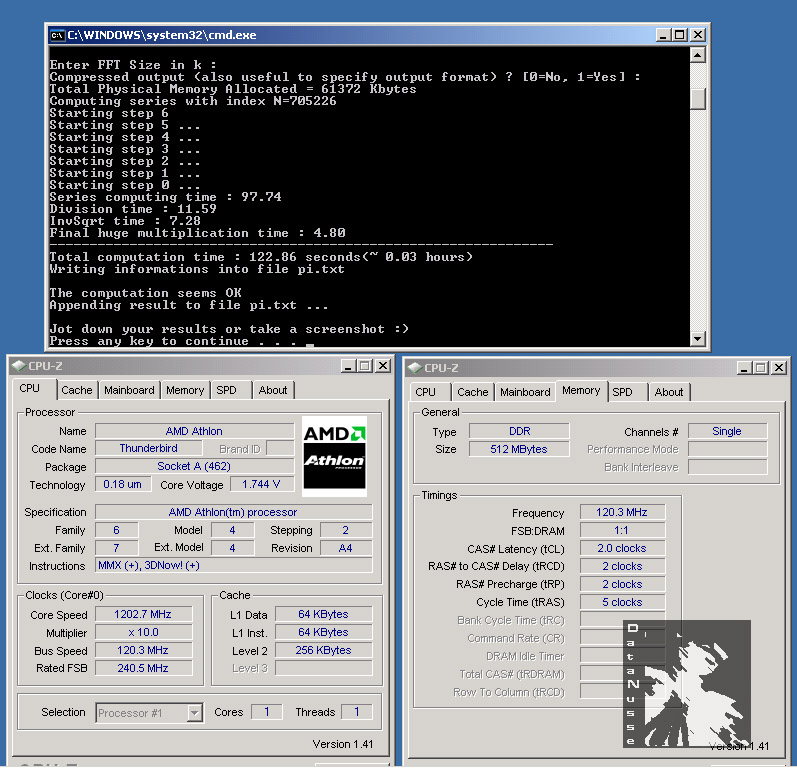Click the L1 Data value 64 KBytes
This screenshot has width=797, height=768.
click(323, 614)
